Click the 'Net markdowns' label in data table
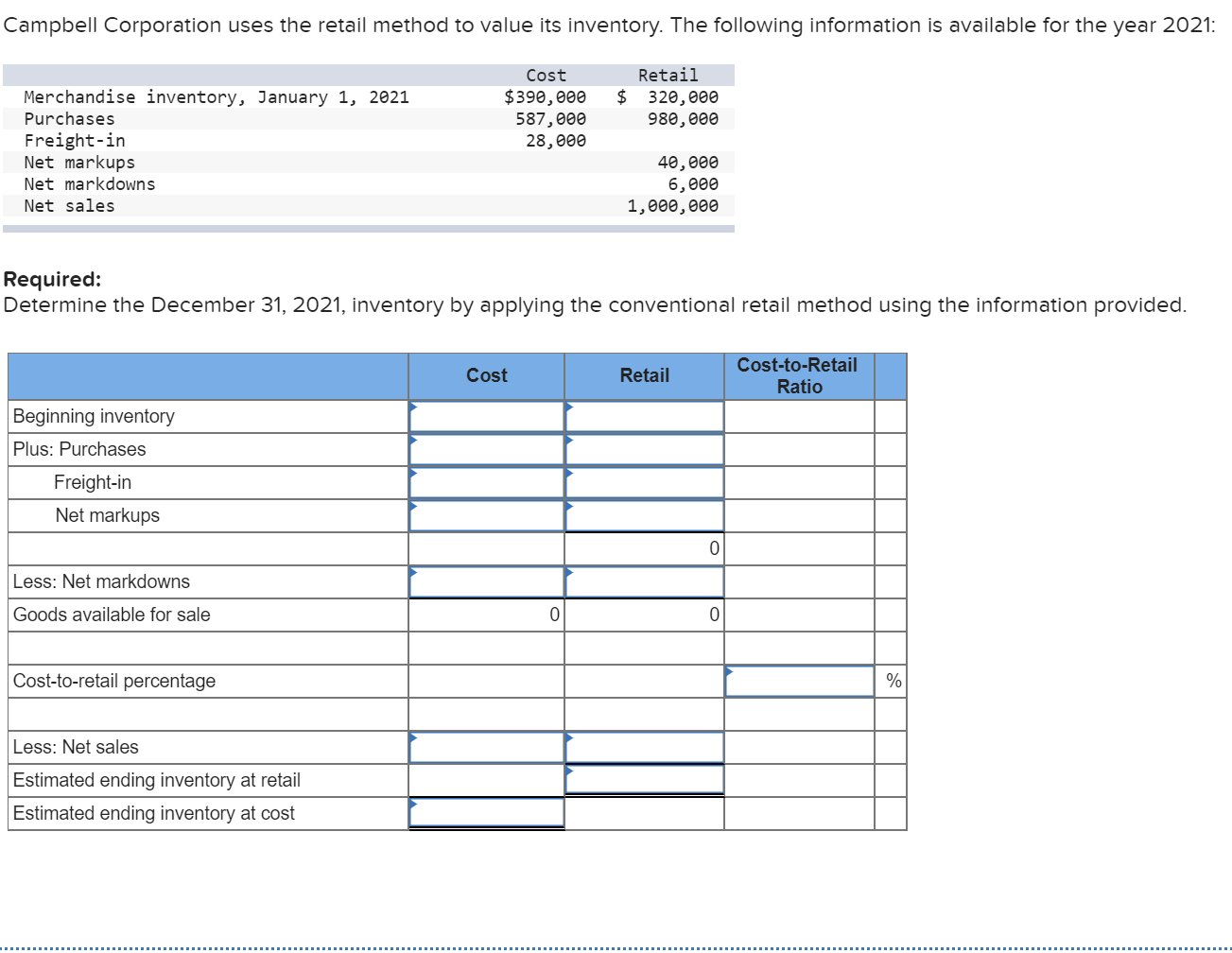This screenshot has width=1232, height=953. pos(90,183)
